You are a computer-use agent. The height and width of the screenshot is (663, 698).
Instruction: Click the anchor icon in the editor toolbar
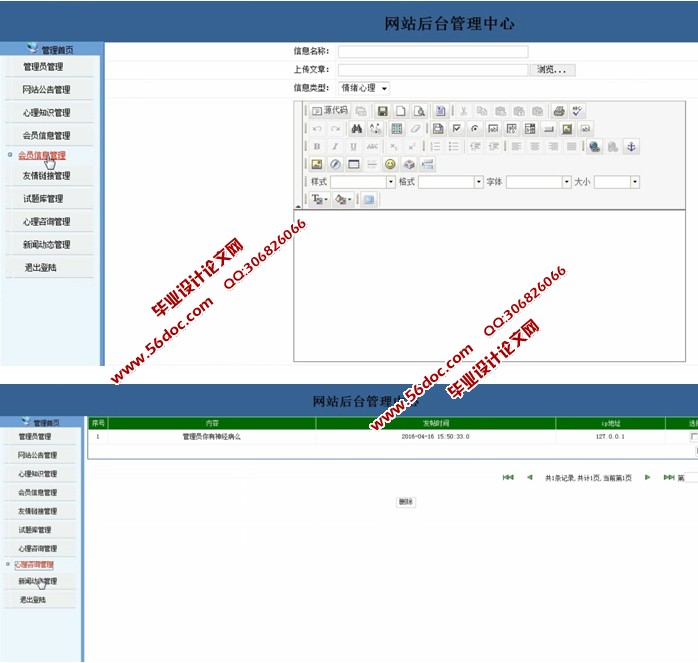[631, 146]
